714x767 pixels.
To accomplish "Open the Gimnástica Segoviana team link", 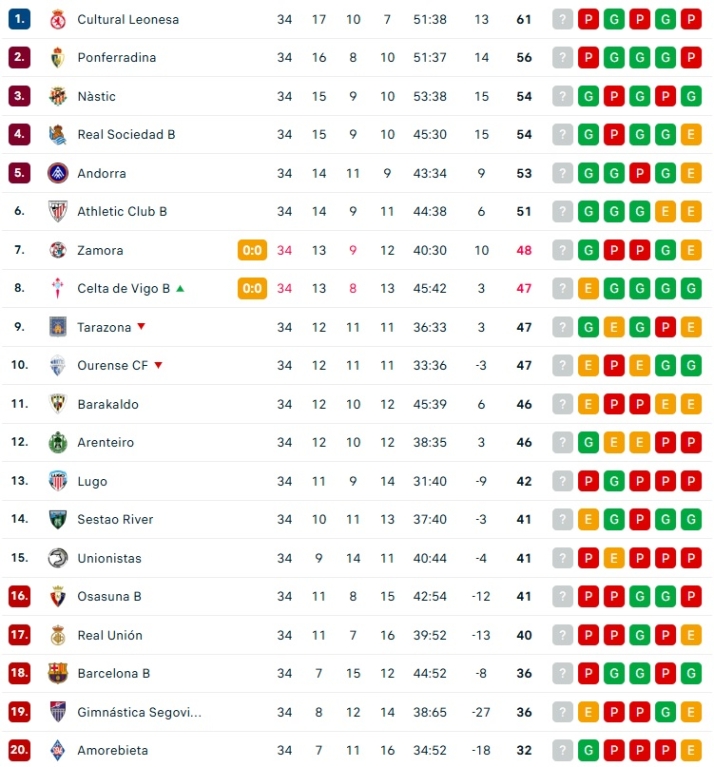I will pyautogui.click(x=139, y=712).
